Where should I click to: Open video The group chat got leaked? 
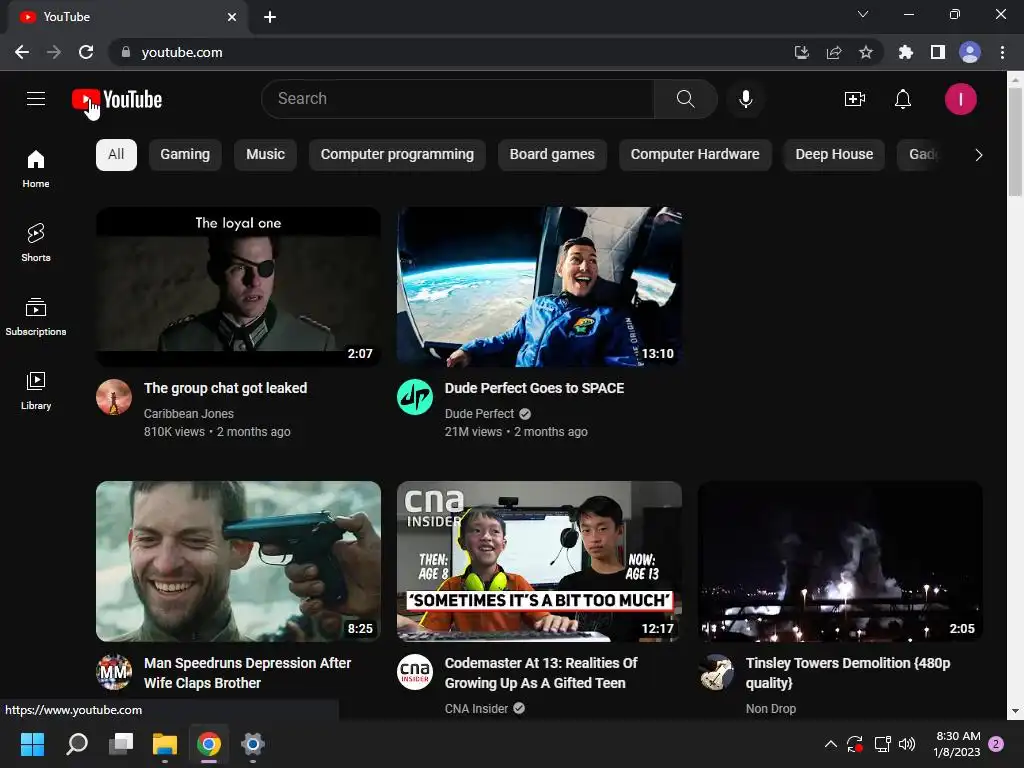coord(225,388)
